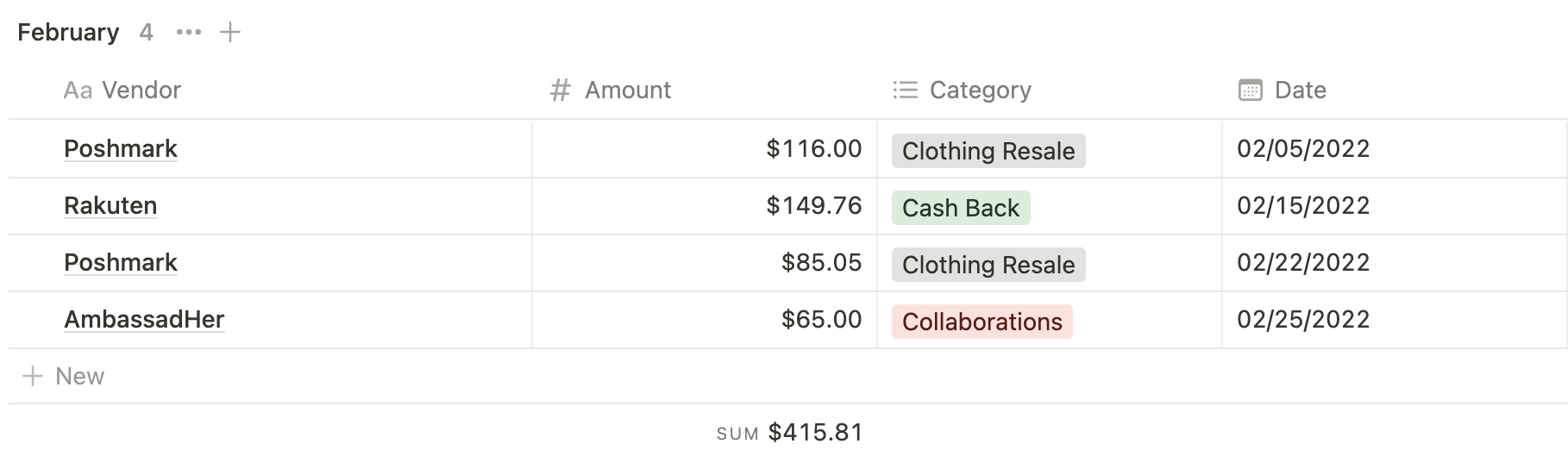
Task: Click the three-dots menu beside February
Action: [188, 33]
